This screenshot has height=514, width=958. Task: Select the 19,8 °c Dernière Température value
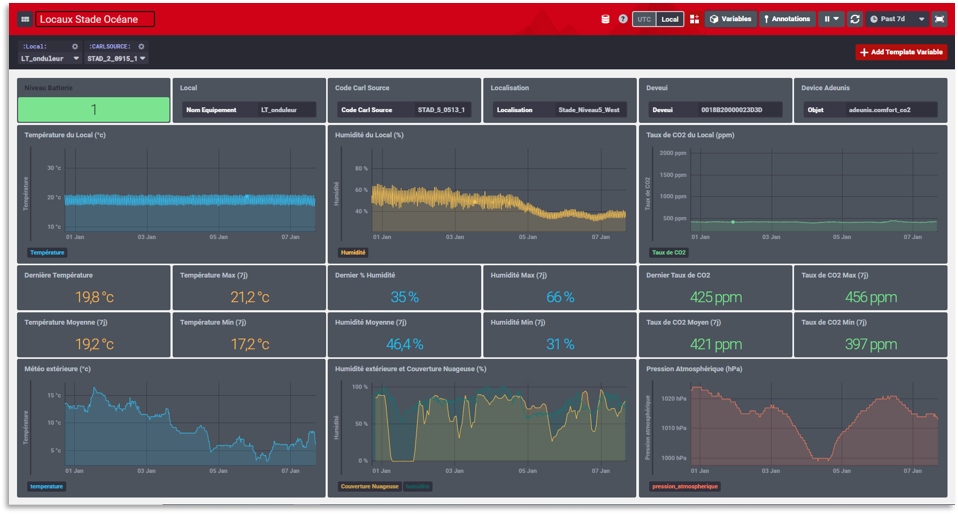[x=94, y=297]
